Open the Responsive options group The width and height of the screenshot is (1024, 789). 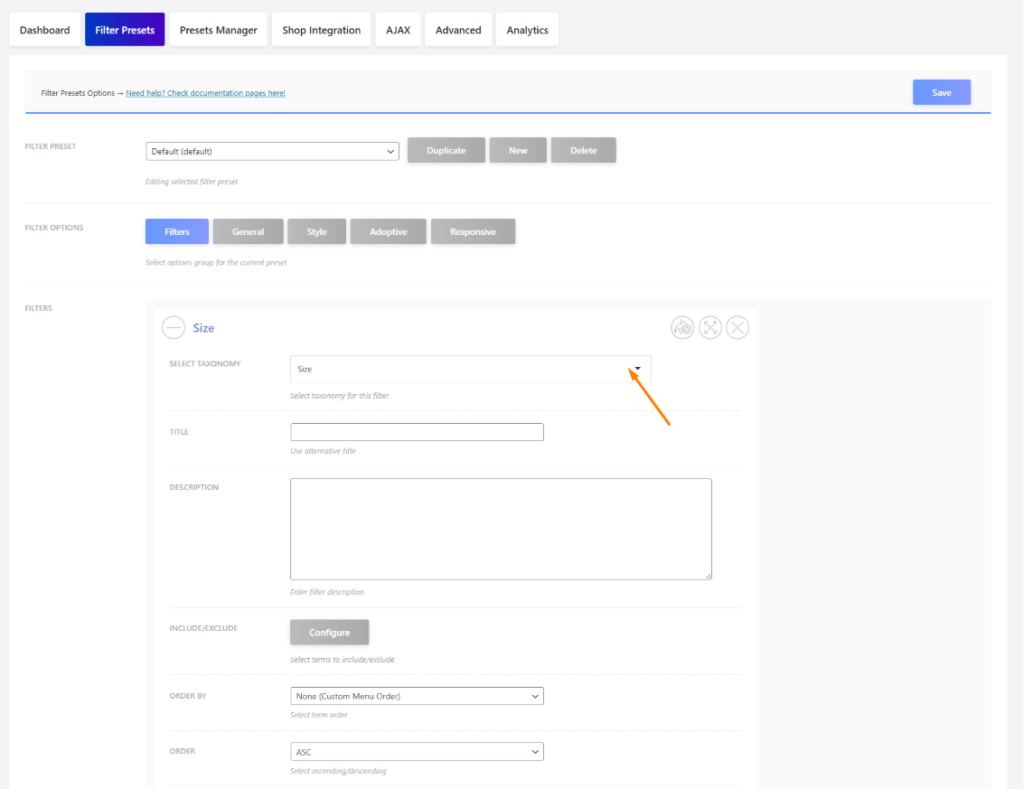click(x=473, y=231)
